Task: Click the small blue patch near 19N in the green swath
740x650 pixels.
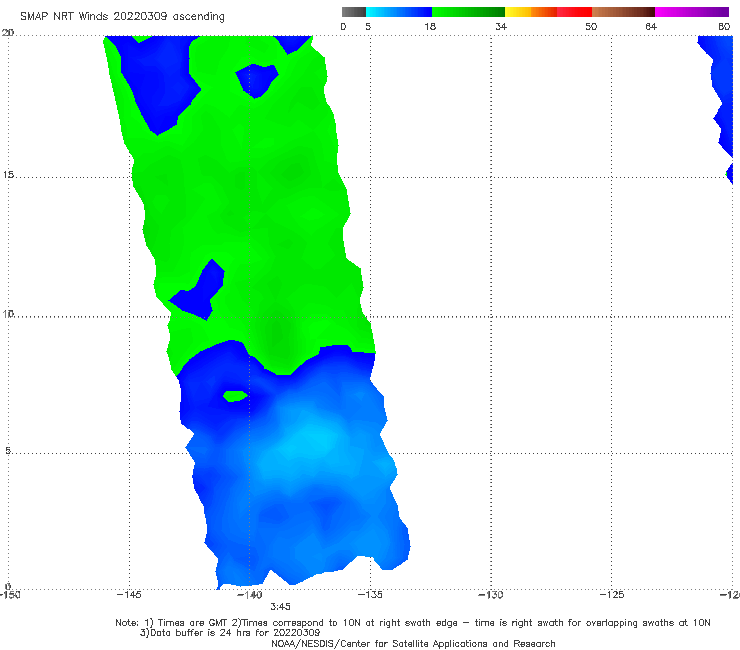Action: [256, 81]
